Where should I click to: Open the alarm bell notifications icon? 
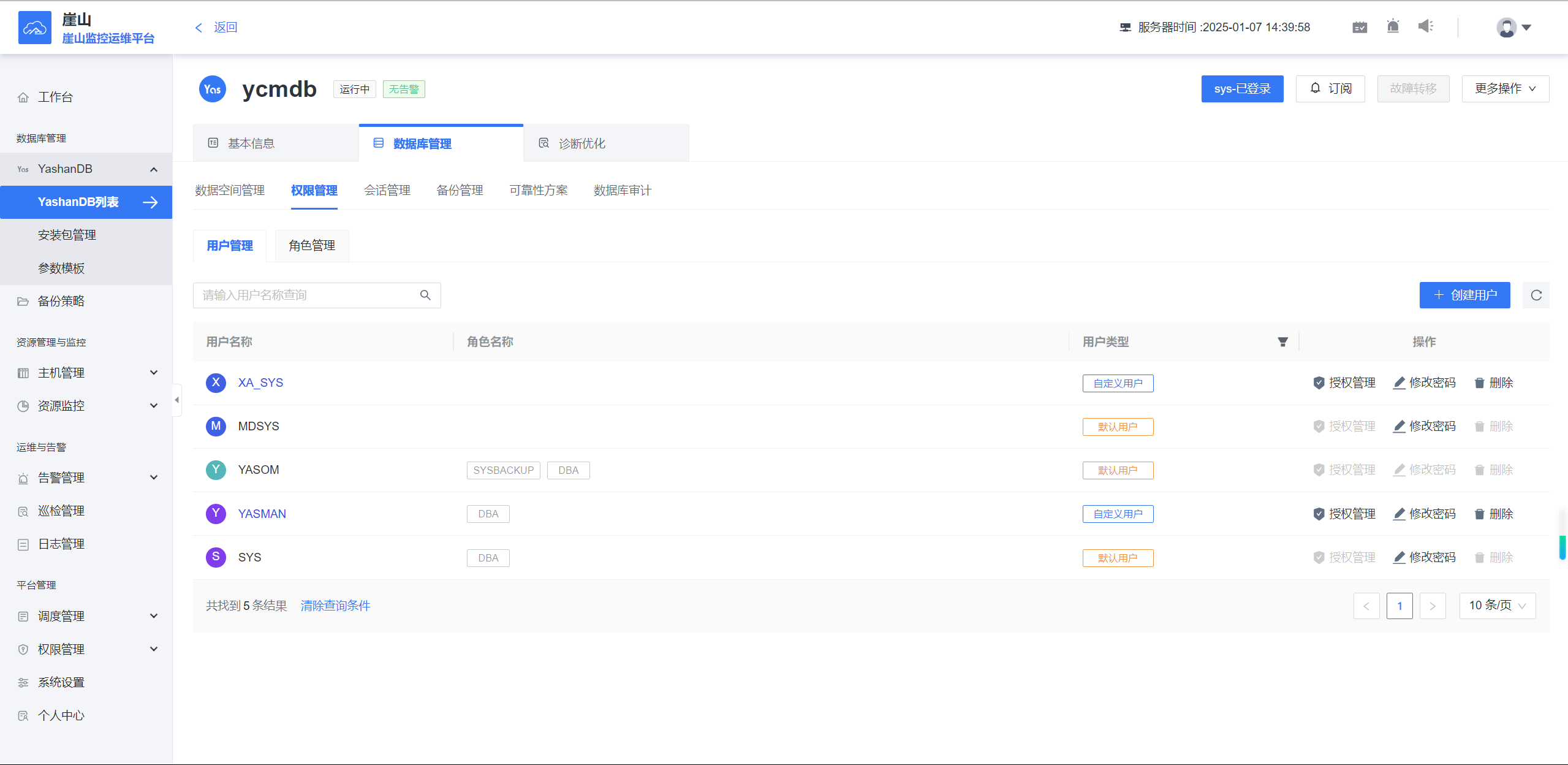[x=1393, y=26]
